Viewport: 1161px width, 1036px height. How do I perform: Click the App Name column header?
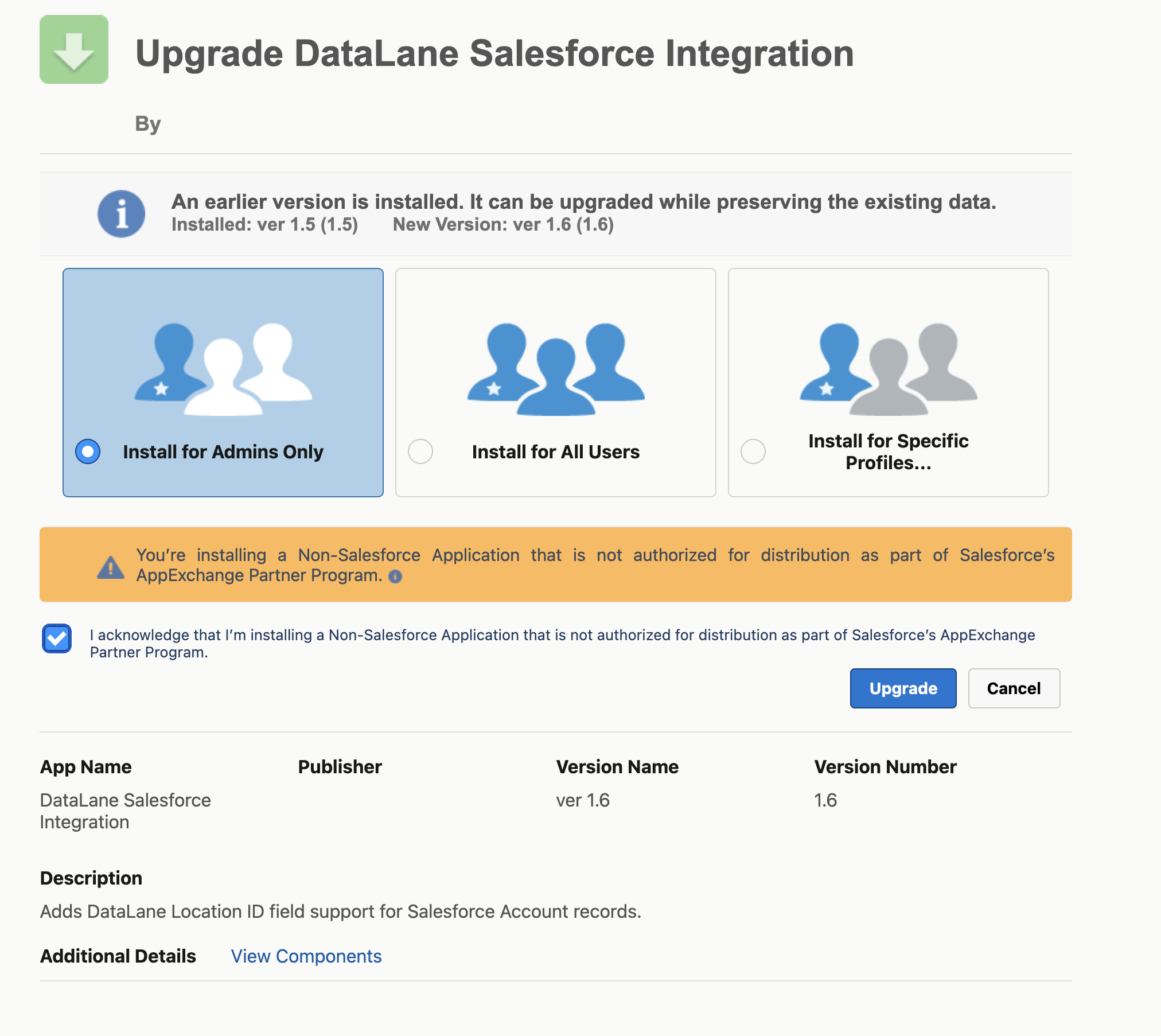[86, 767]
